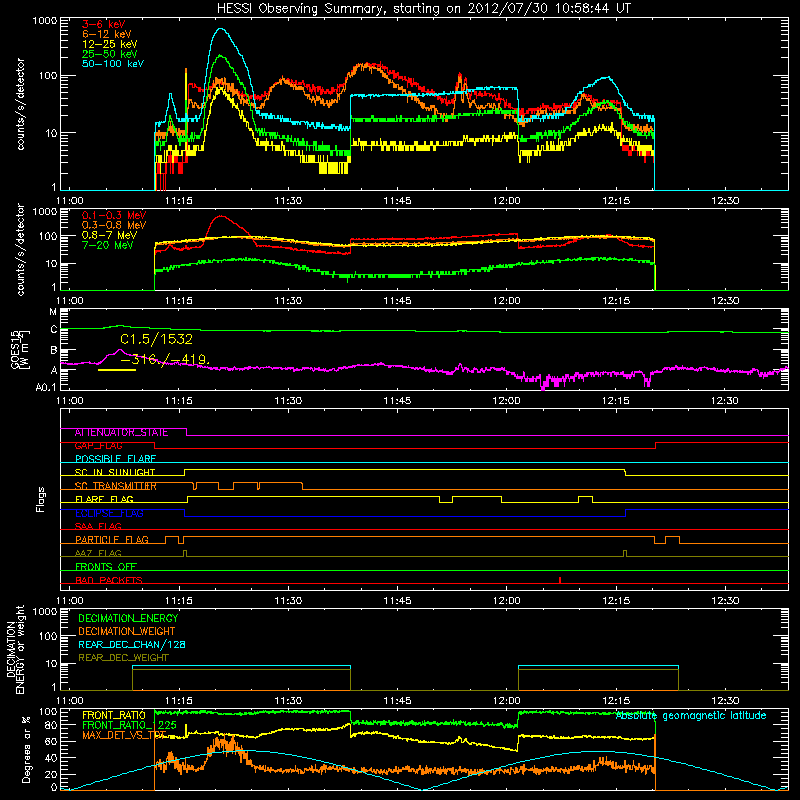Select the 6-12 keV legend label
The image size is (800, 800).
[107, 34]
